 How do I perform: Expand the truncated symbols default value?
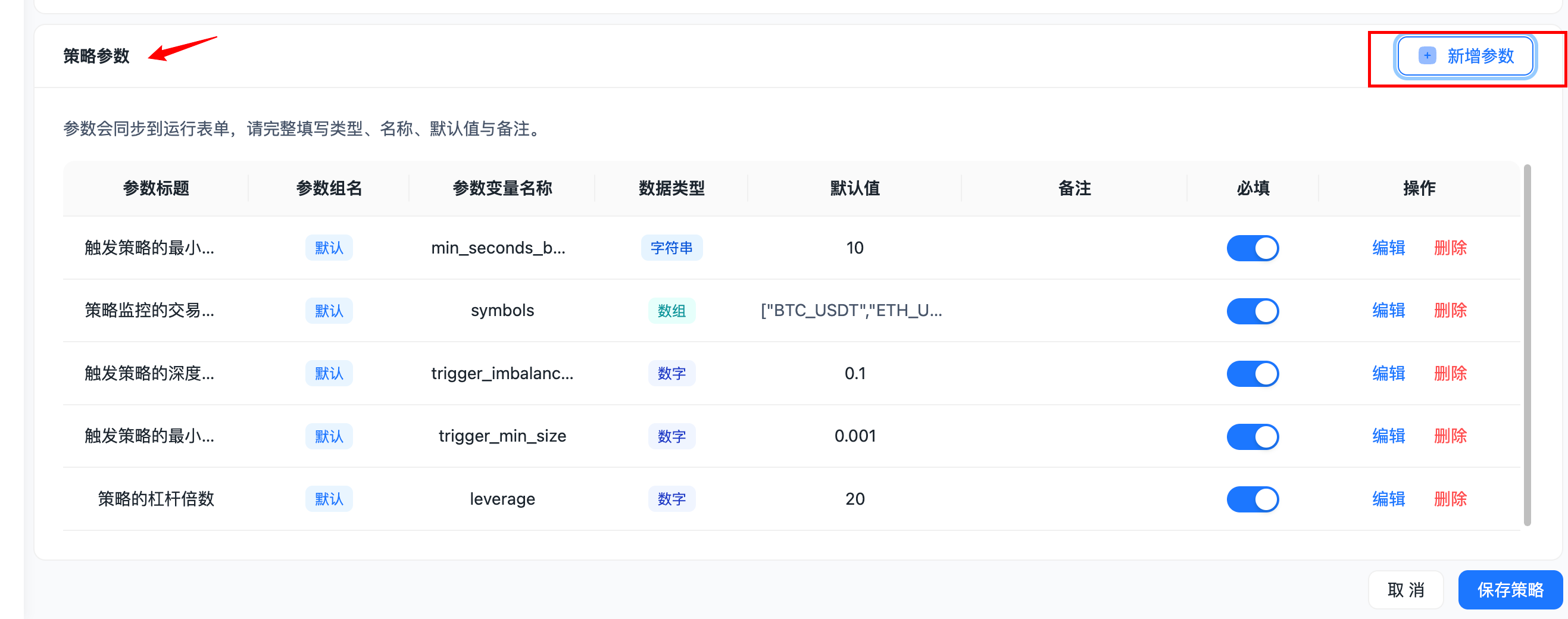(x=851, y=311)
